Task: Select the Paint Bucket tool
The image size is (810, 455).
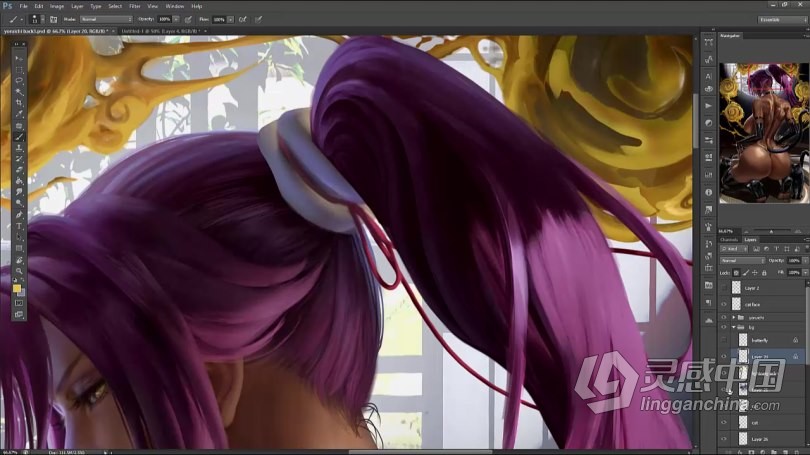Action: 19,181
